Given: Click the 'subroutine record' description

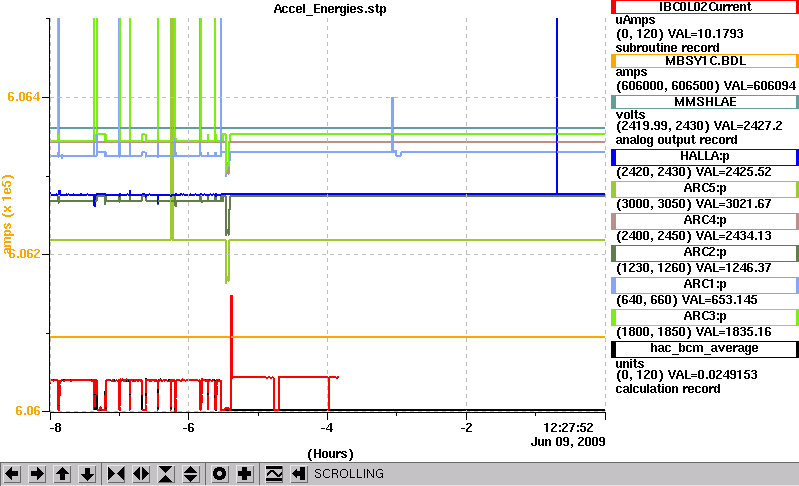Looking at the screenshot, I should pyautogui.click(x=668, y=48).
